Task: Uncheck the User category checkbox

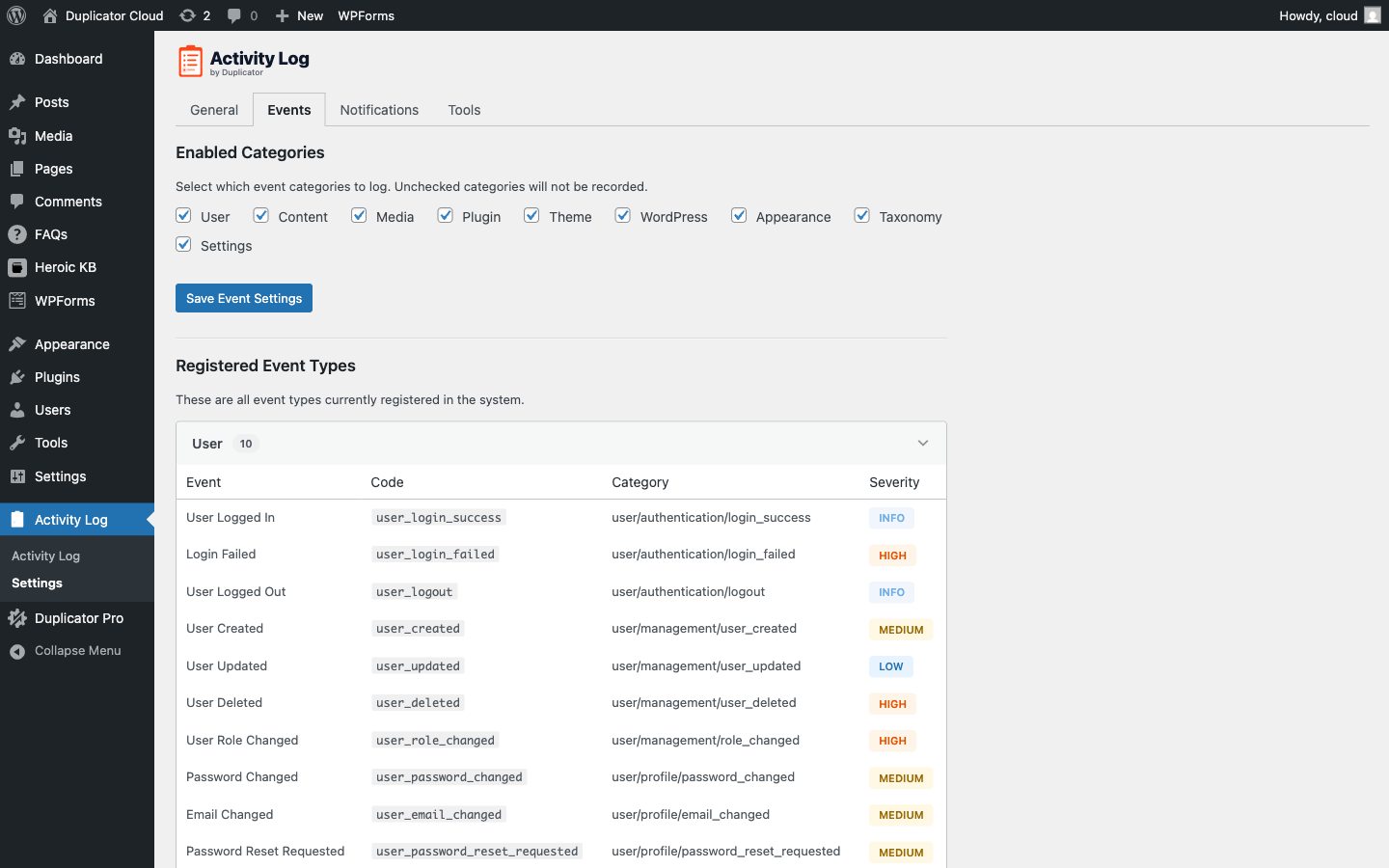Action: [183, 215]
